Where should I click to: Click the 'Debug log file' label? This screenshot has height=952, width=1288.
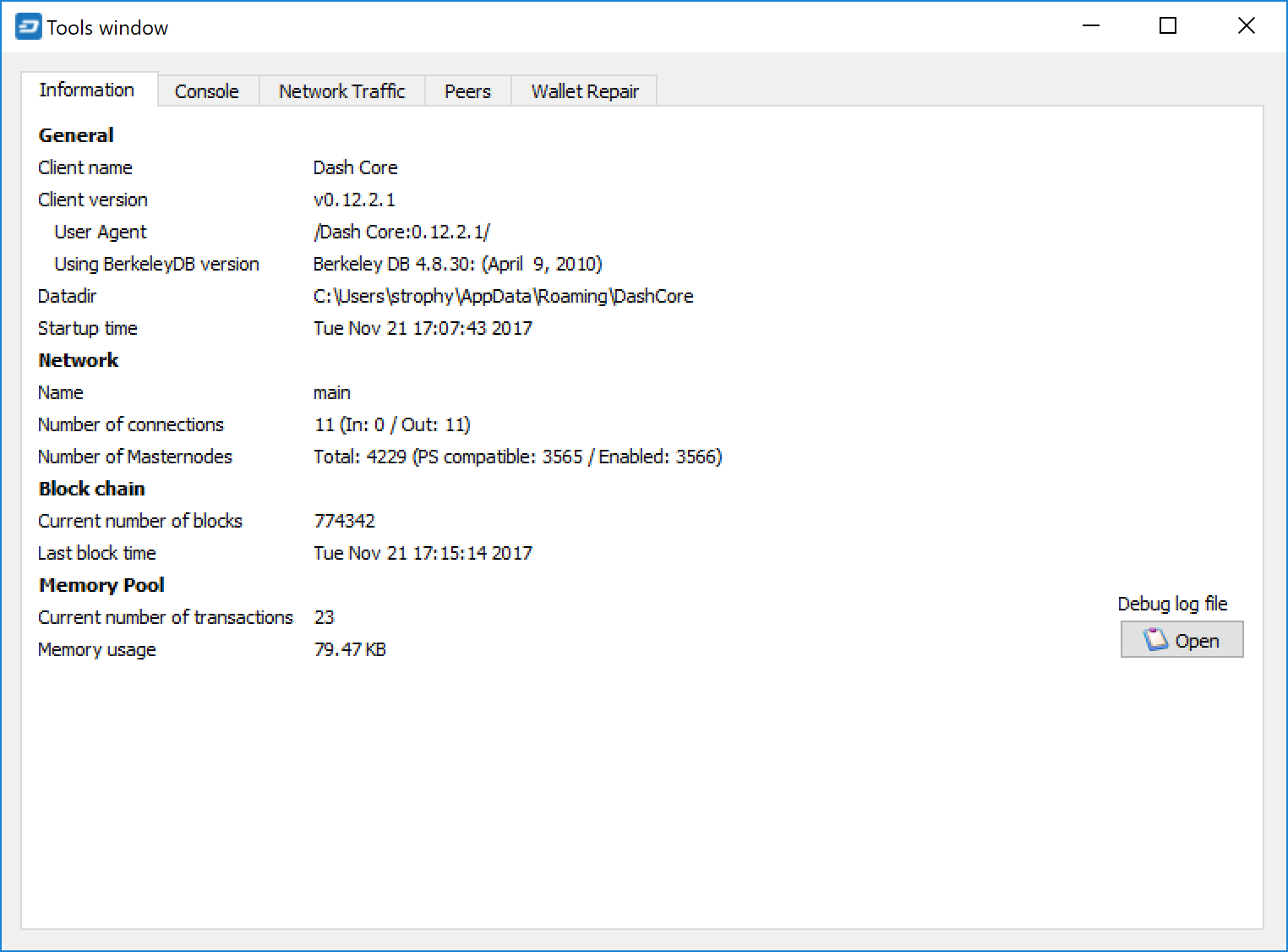(x=1172, y=604)
